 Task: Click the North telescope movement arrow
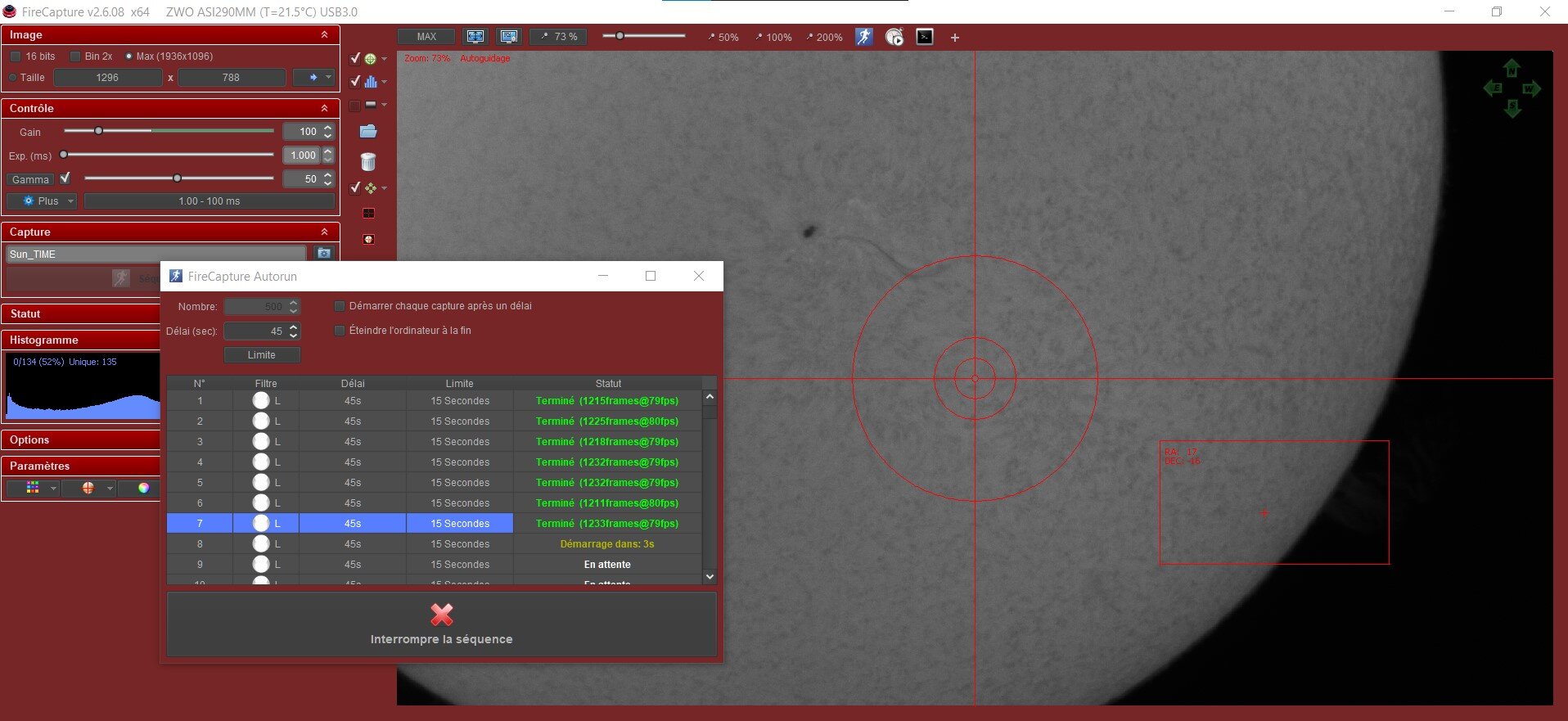point(1512,68)
